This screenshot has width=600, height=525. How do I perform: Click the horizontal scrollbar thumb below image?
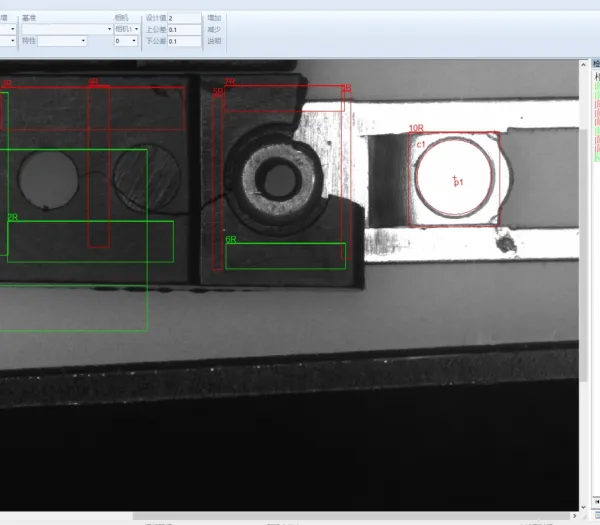pos(351,516)
